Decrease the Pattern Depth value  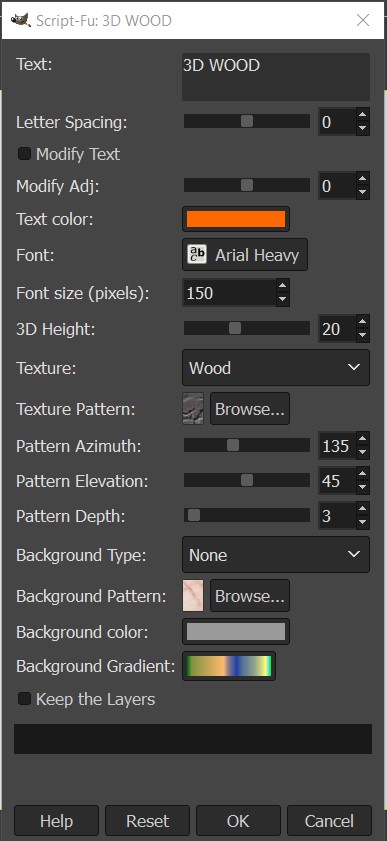[363, 522]
